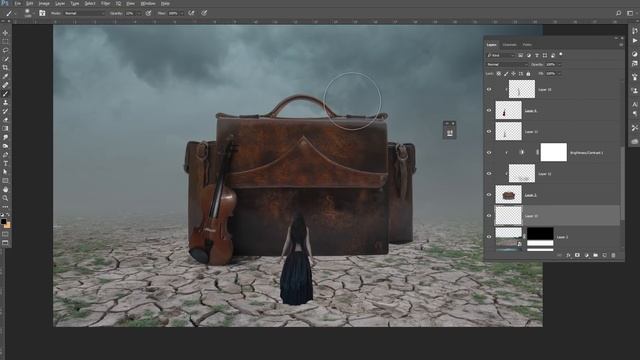Link layers icon at panel bottom
Screen dimensions: 640x360
coord(559,255)
